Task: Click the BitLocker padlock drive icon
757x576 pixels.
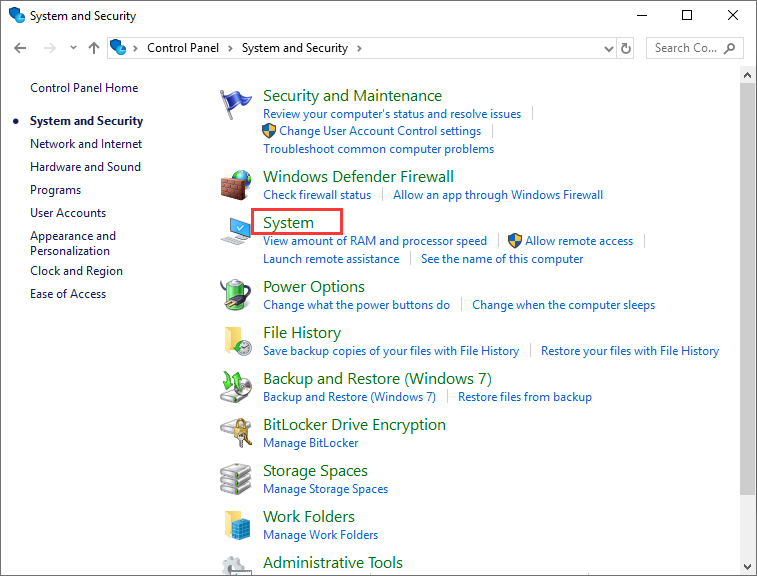Action: click(x=236, y=433)
